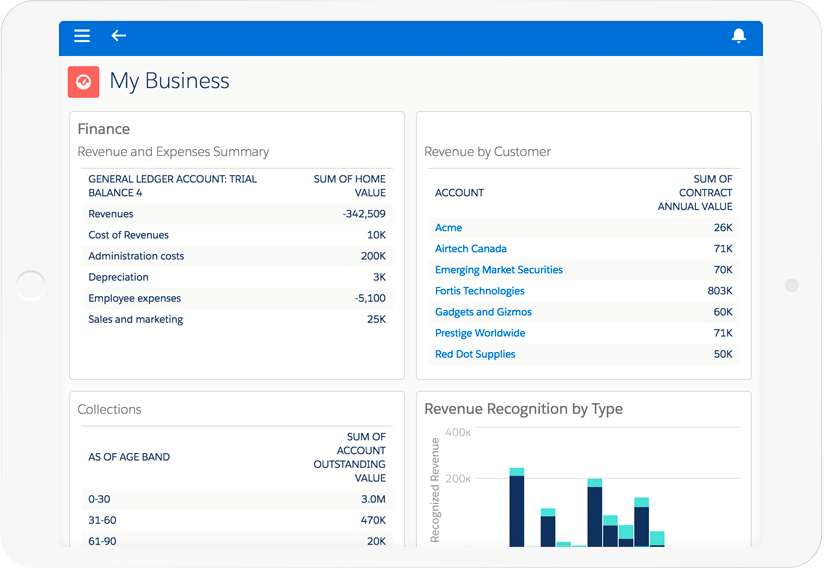The image size is (825, 568).
Task: Go back using the arrow icon
Action: click(x=119, y=36)
